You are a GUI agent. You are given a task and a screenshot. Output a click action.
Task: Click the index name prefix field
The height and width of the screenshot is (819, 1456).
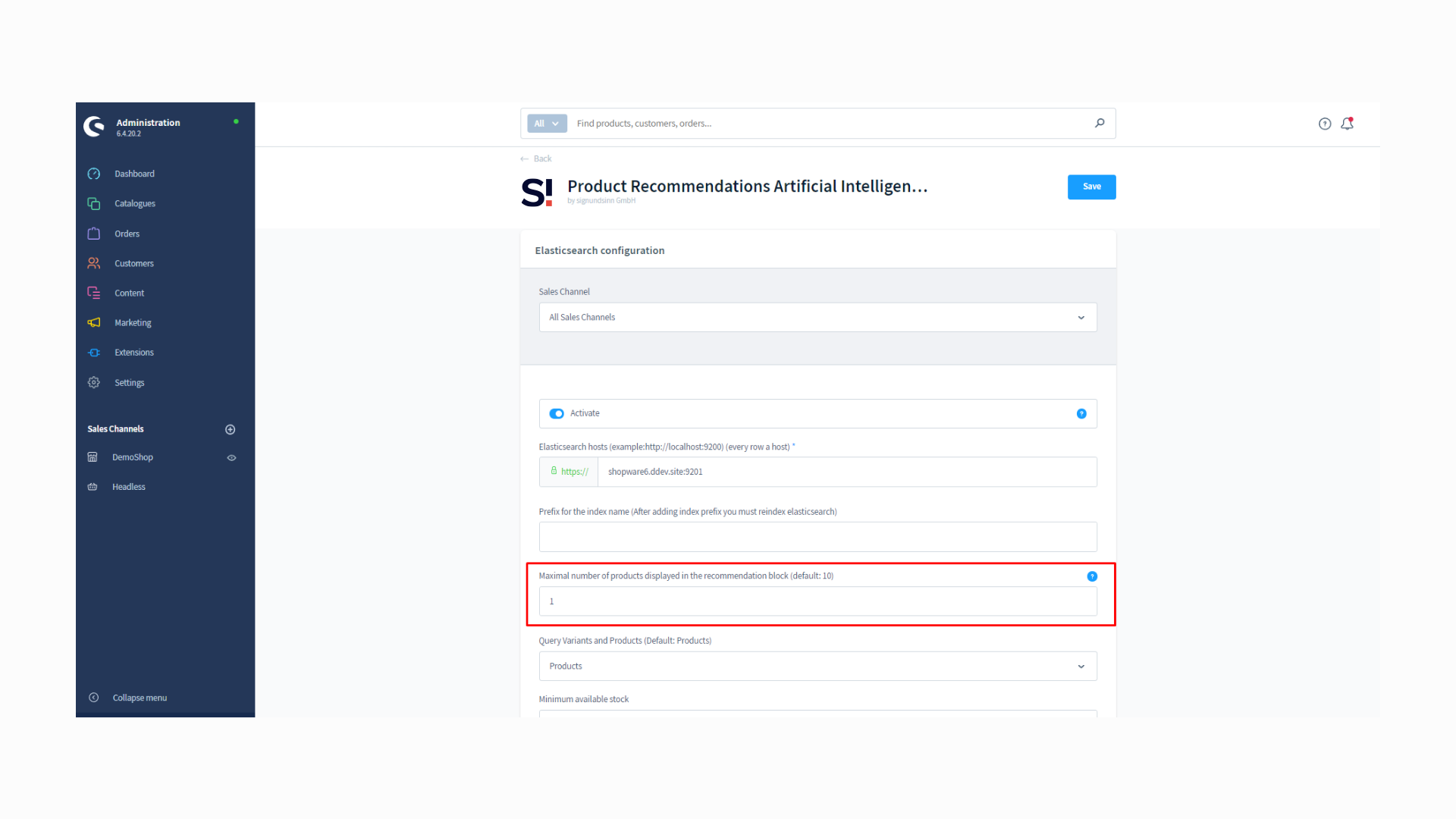pyautogui.click(x=817, y=537)
